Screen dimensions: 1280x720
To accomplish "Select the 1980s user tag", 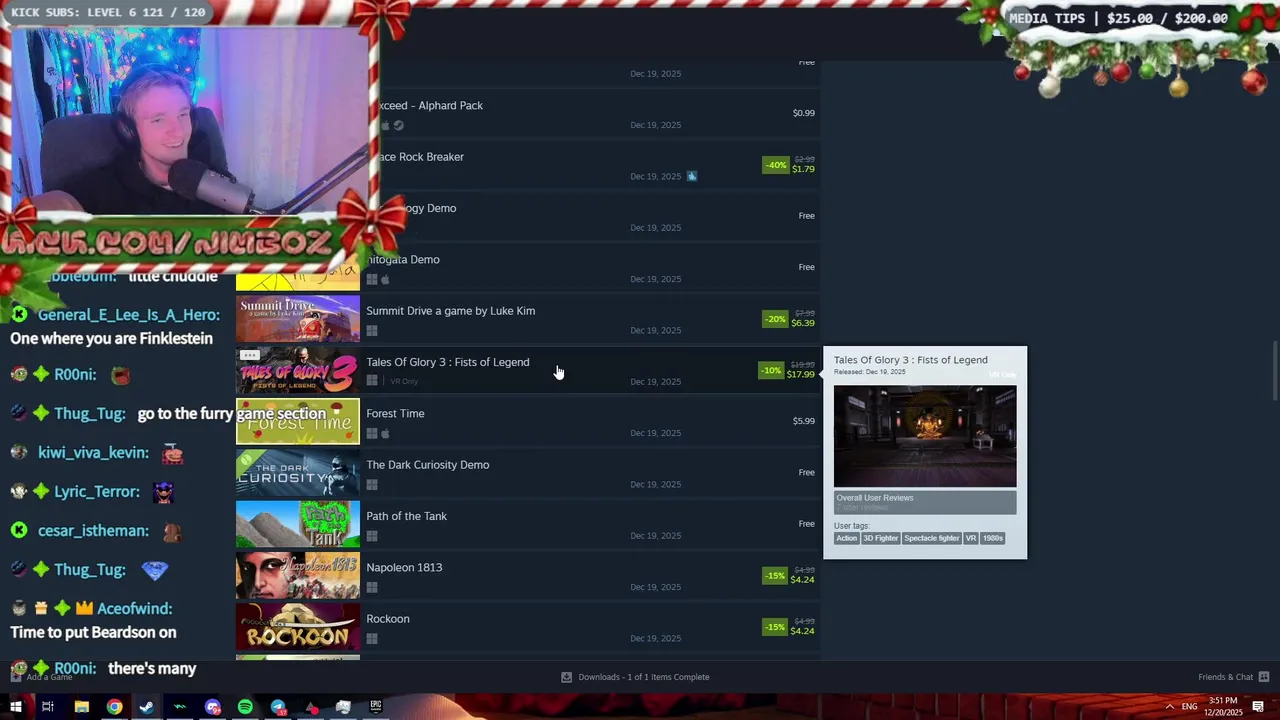I will [992, 538].
